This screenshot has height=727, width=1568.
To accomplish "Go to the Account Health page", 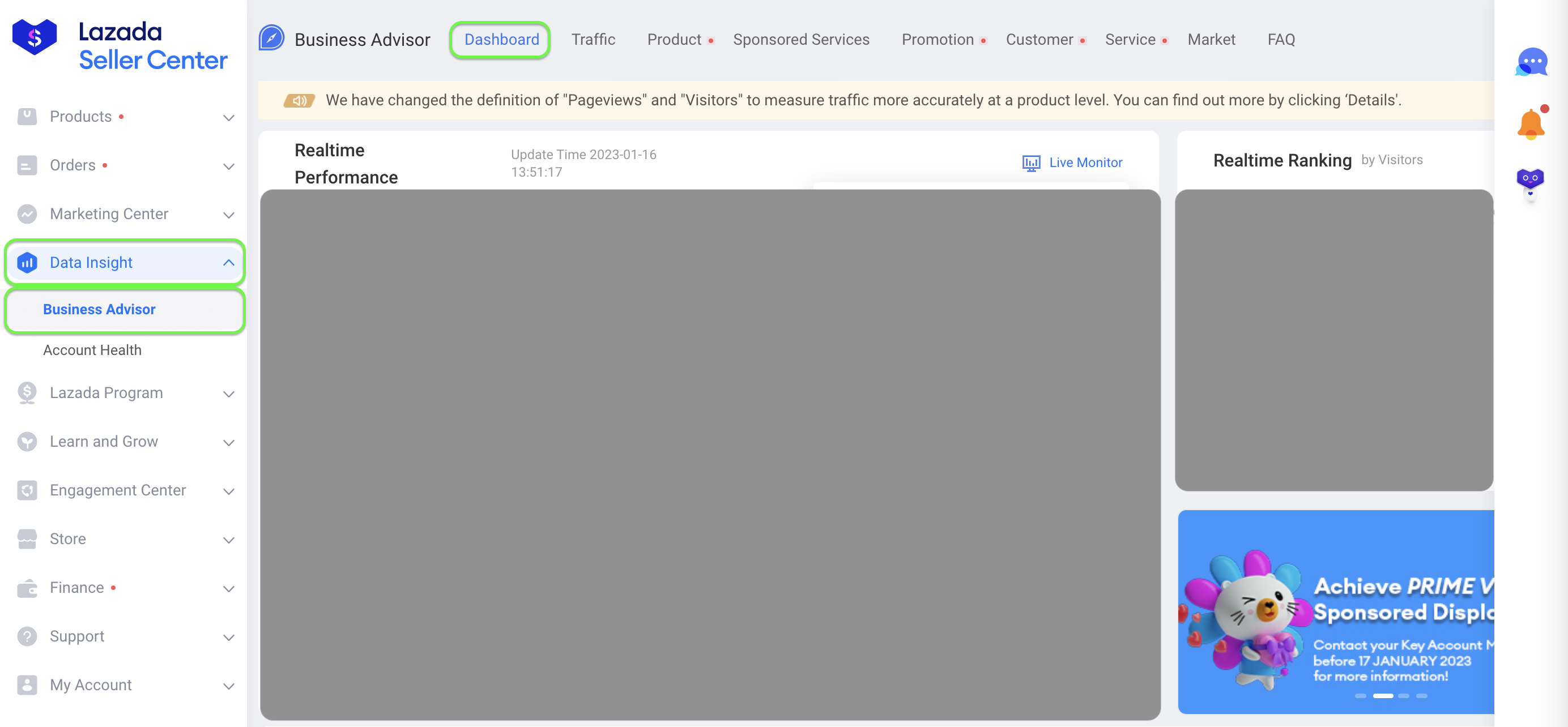I will pyautogui.click(x=92, y=350).
